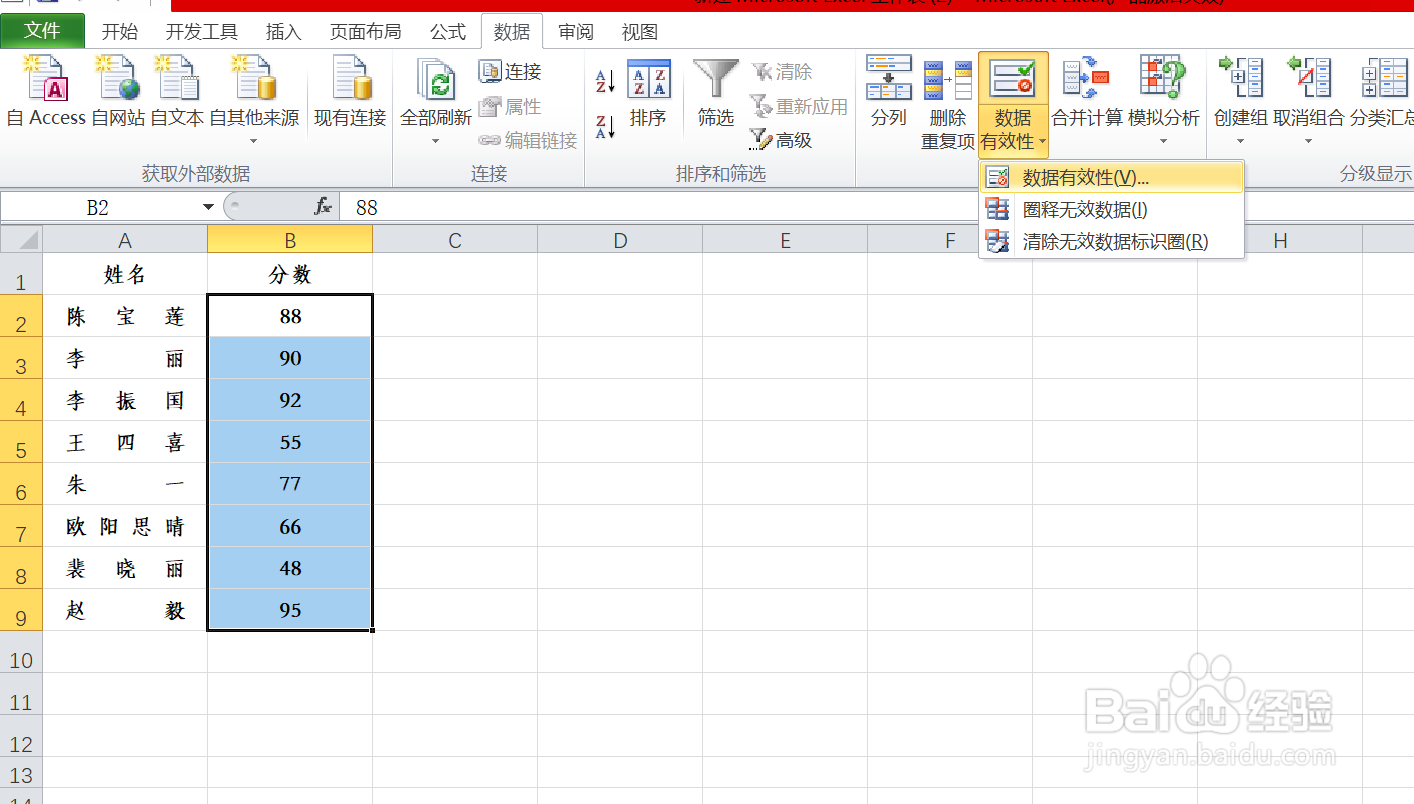The width and height of the screenshot is (1414, 804).
Task: Expand the 创建组 dropdown arrow
Action: click(1241, 141)
